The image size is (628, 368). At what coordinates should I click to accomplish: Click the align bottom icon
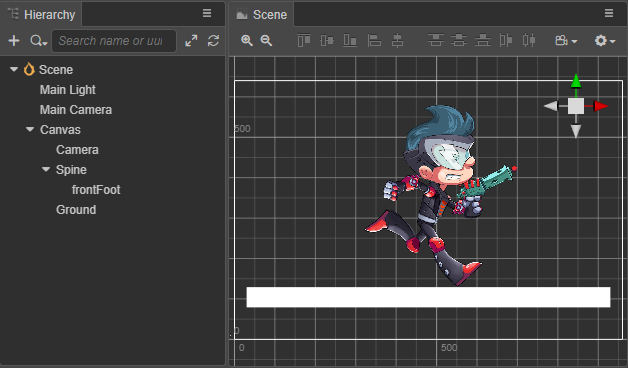[x=350, y=40]
